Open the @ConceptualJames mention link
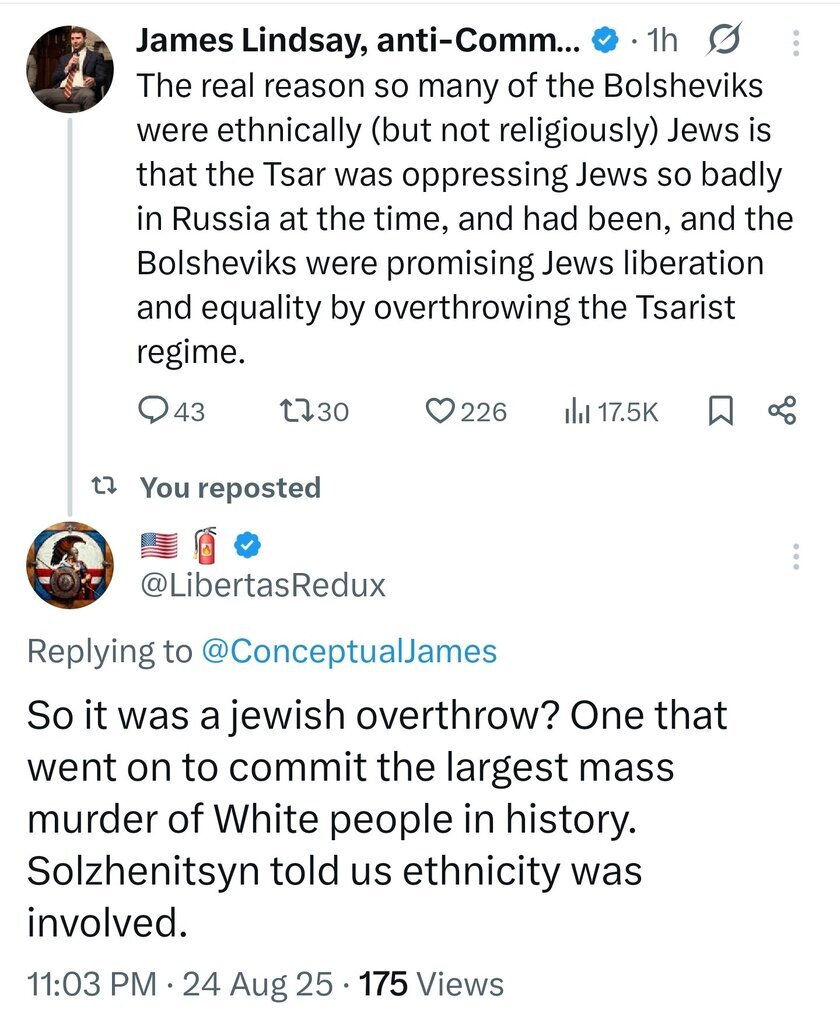This screenshot has width=840, height=1024. 349,652
